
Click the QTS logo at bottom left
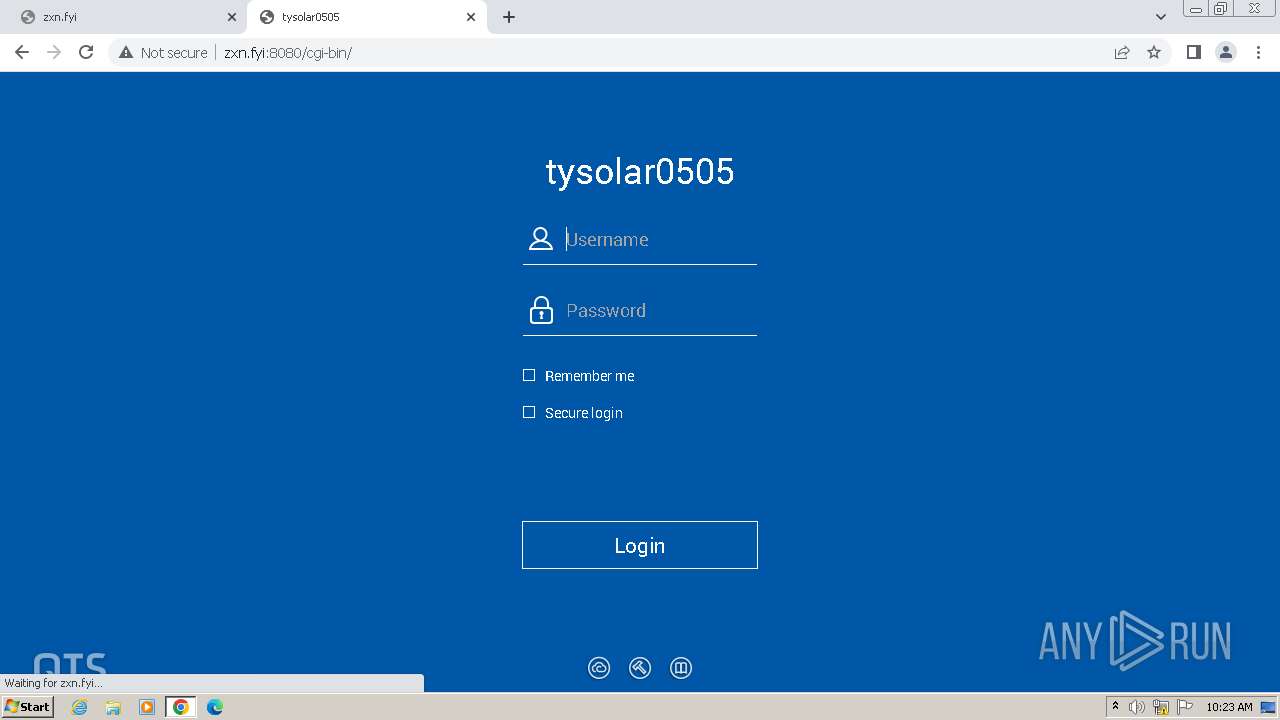70,664
